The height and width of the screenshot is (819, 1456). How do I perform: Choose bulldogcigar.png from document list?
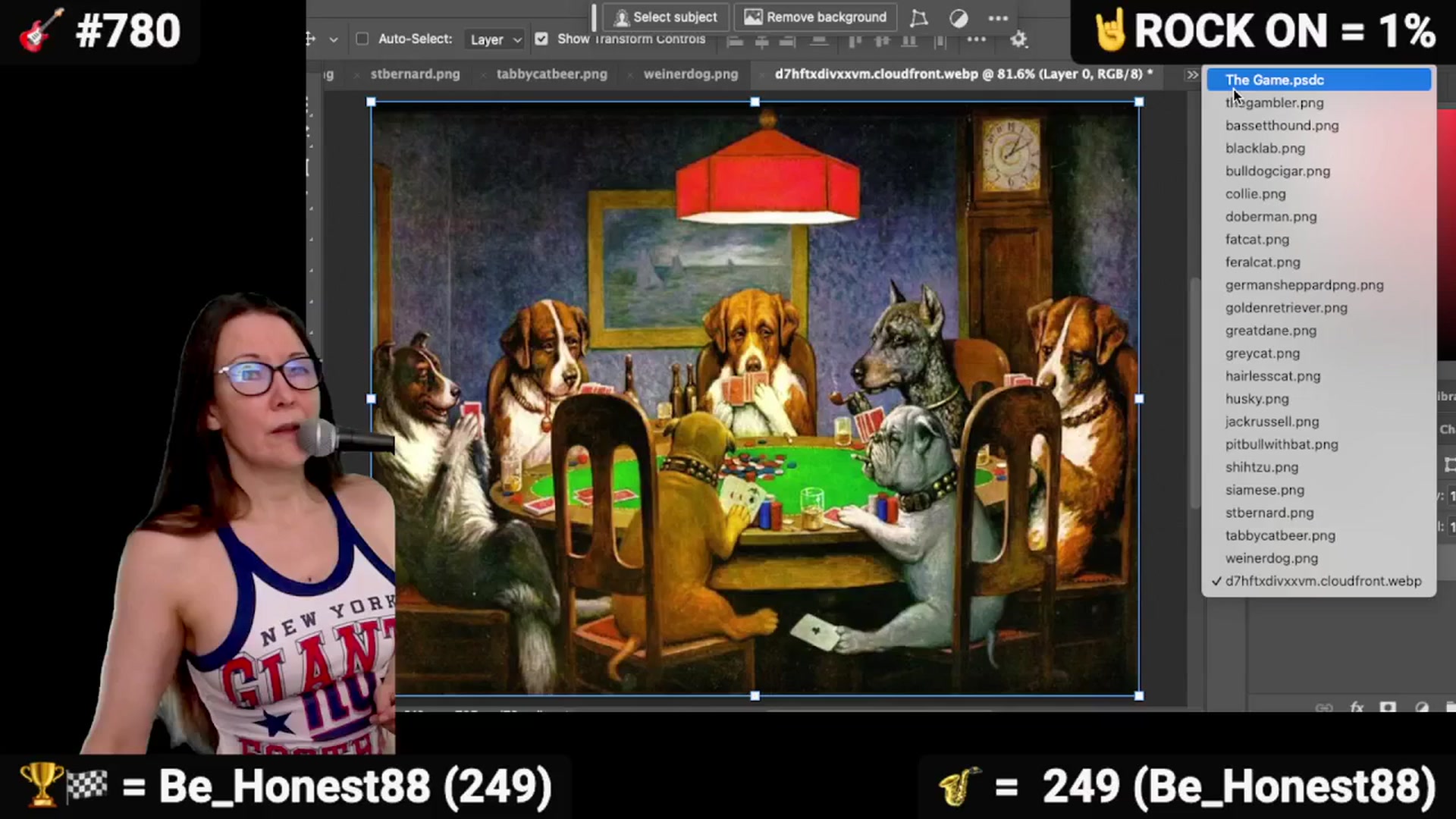(x=1319, y=171)
